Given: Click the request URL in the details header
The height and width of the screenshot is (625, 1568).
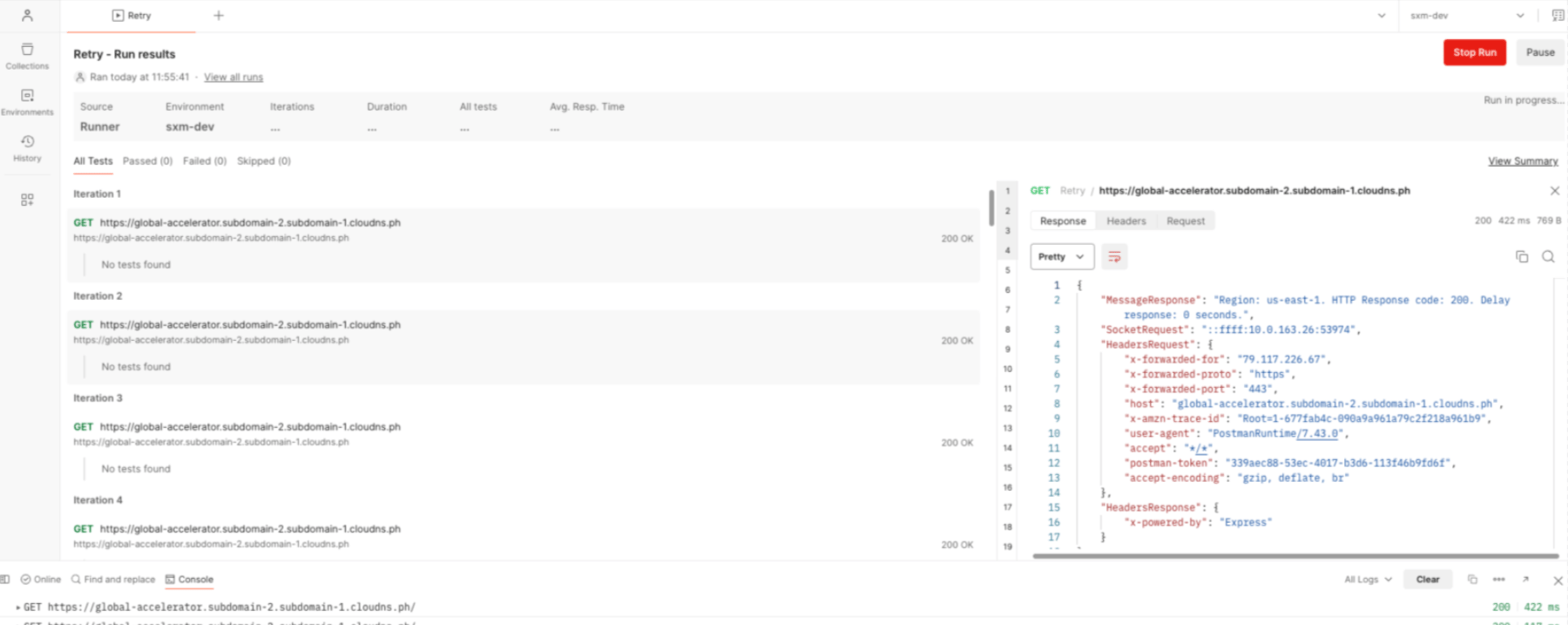Looking at the screenshot, I should [1254, 191].
